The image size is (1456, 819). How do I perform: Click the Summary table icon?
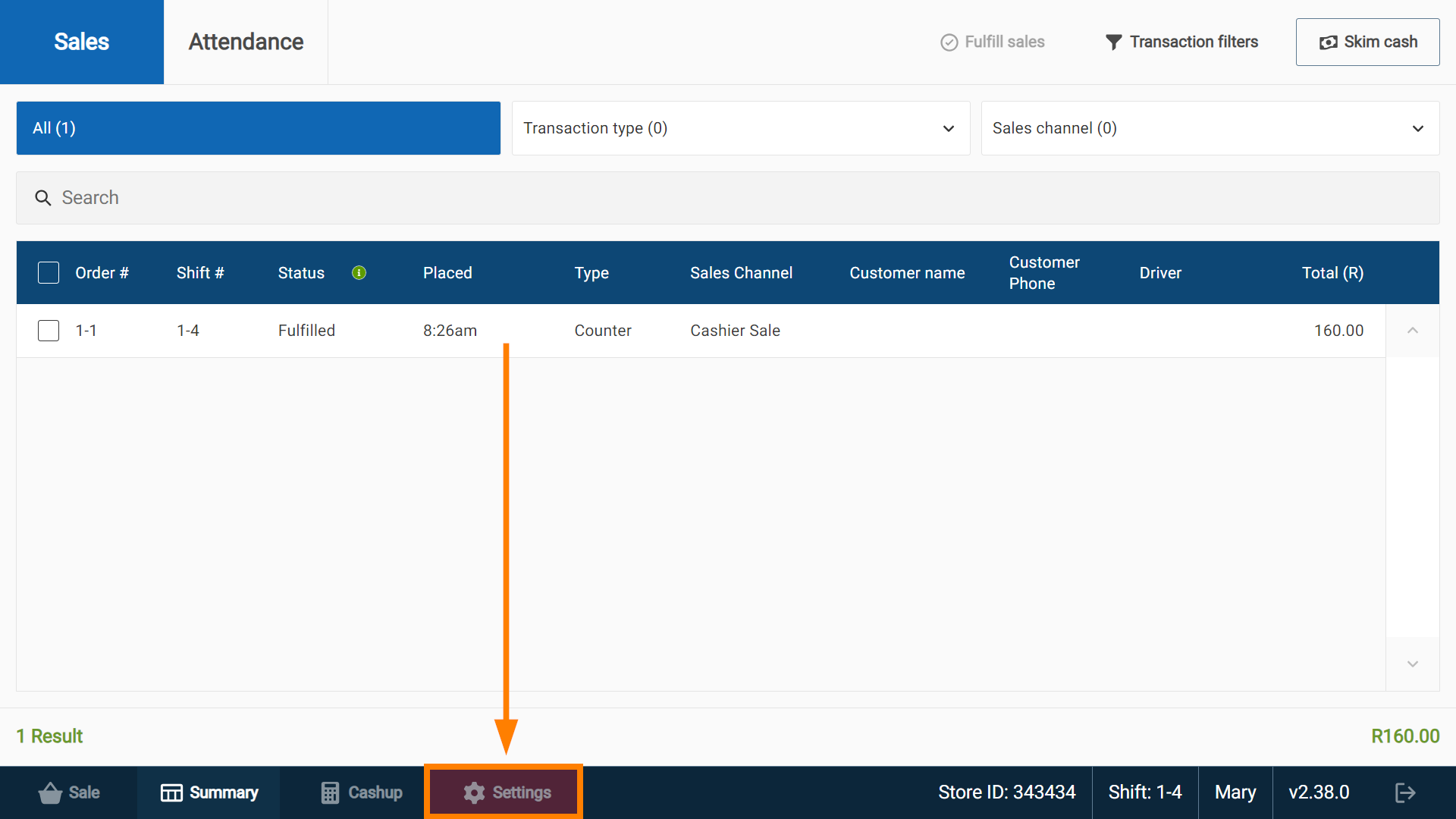171,792
